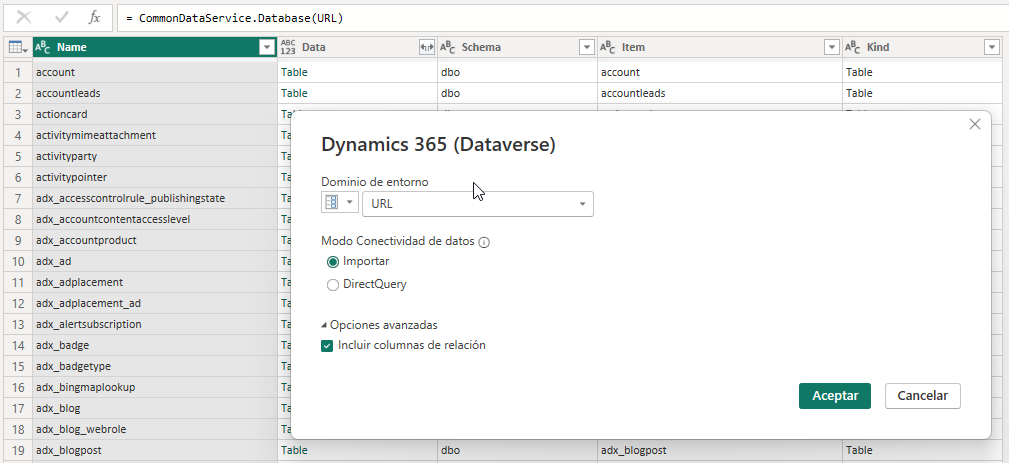1009x463 pixels.
Task: Click the adx_blog_webrole cell
Action: 154,429
